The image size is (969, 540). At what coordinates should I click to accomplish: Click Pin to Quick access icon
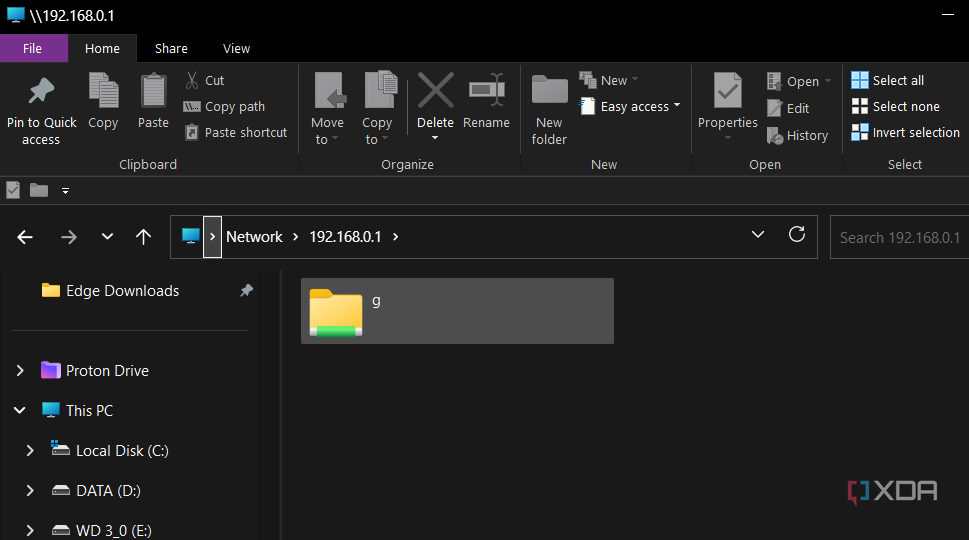click(x=41, y=91)
